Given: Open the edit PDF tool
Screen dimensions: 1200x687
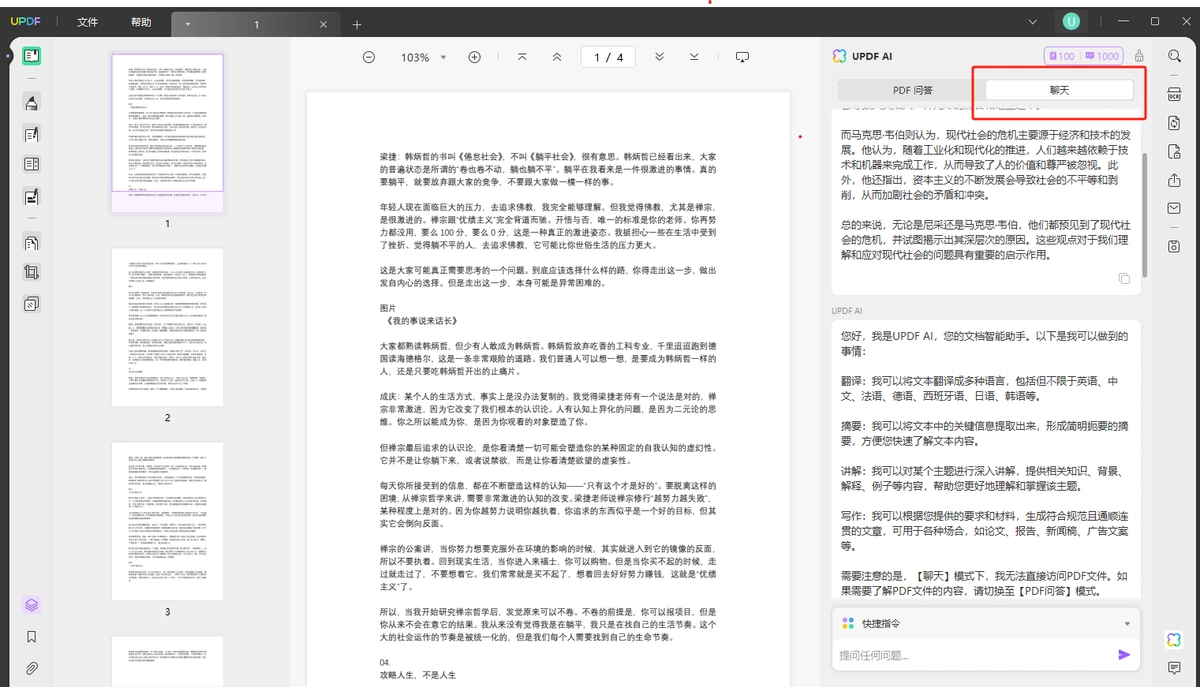Looking at the screenshot, I should point(31,134).
